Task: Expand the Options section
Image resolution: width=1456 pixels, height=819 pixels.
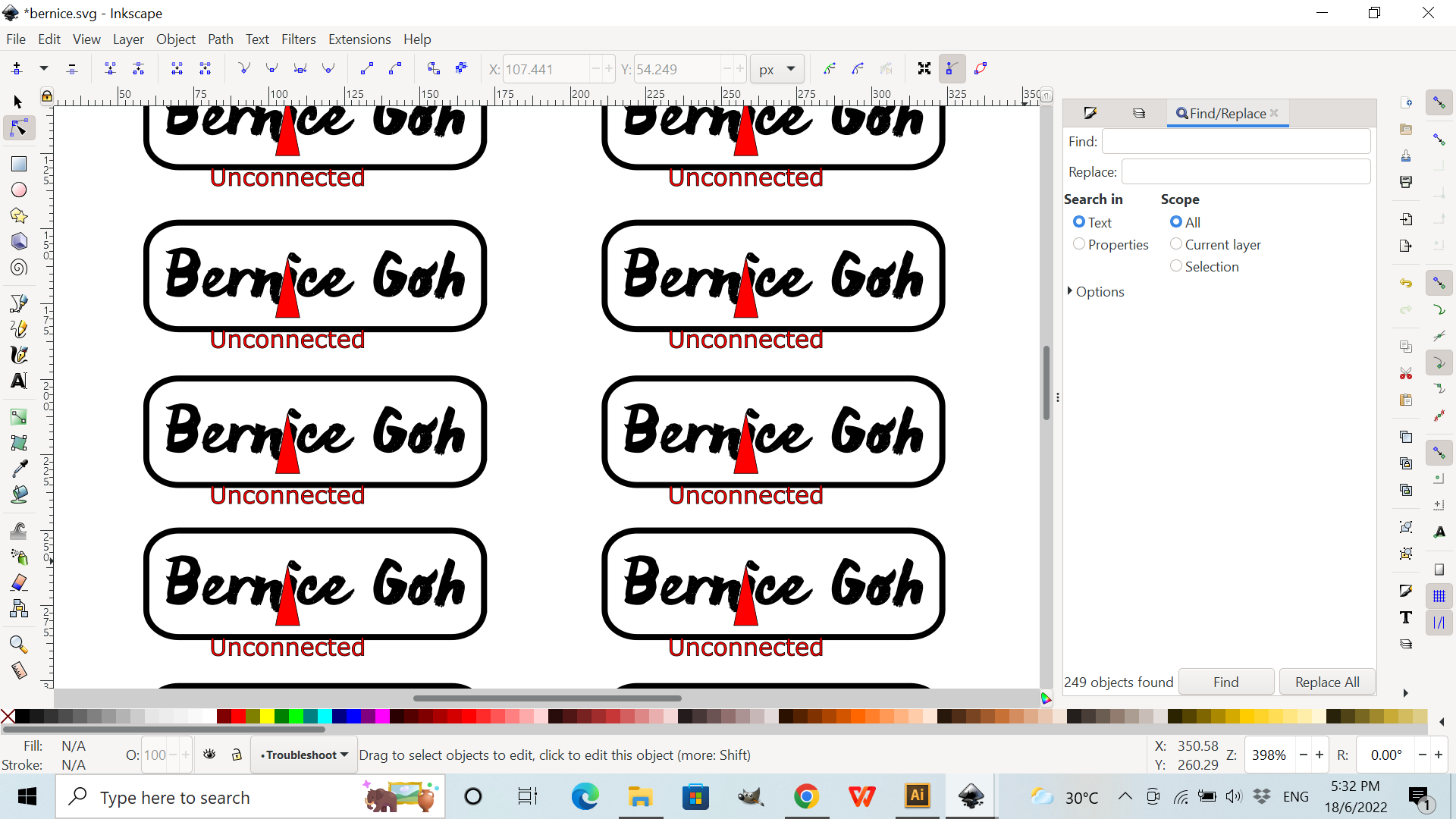Action: click(x=1096, y=292)
